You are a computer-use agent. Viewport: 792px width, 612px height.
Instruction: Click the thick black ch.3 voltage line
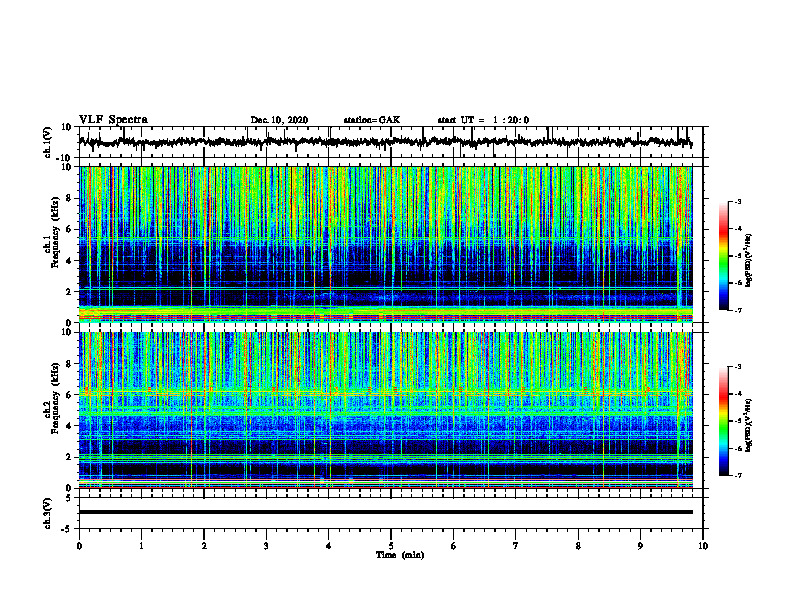click(385, 512)
